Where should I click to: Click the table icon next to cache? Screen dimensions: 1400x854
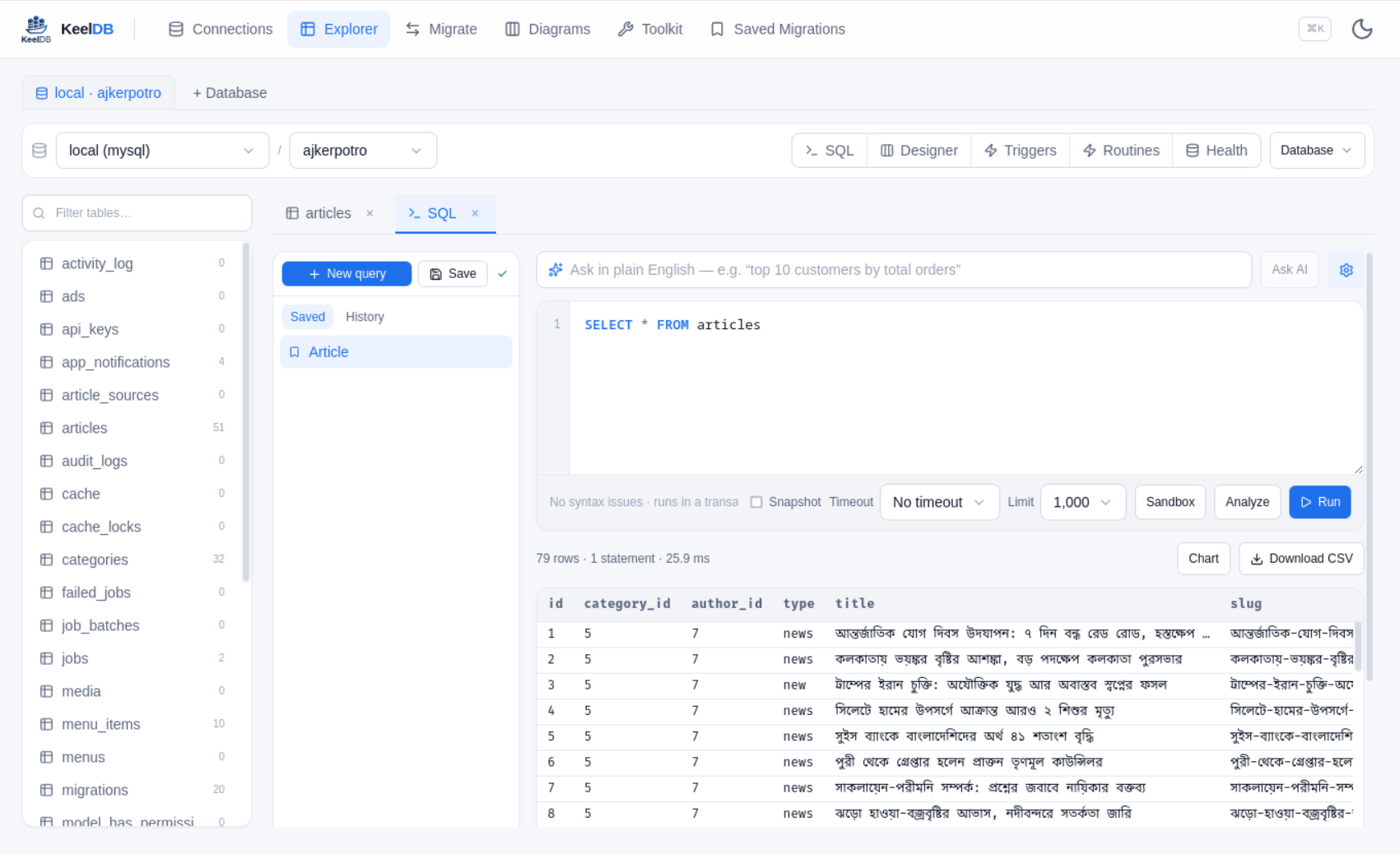coord(46,494)
